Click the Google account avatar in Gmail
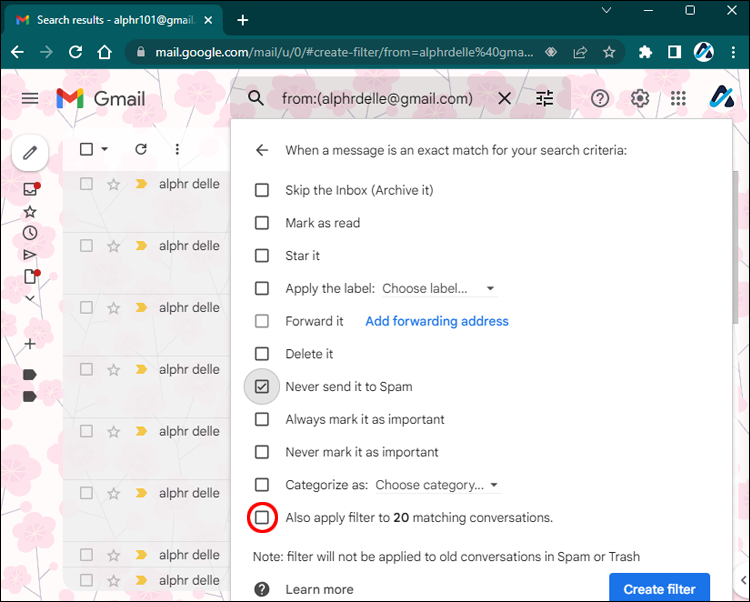Image resolution: width=750 pixels, height=602 pixels. (x=721, y=98)
